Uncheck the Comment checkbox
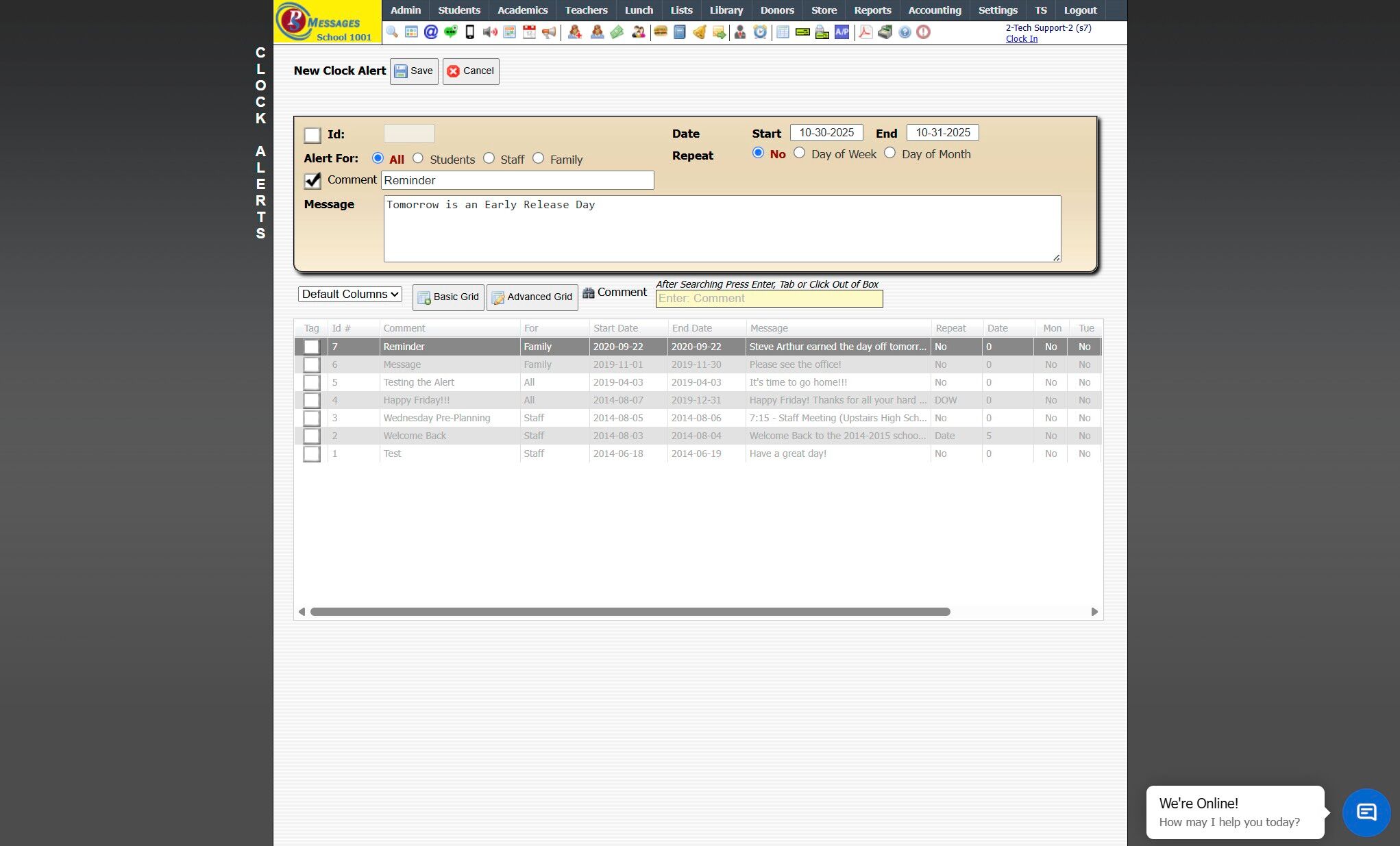 tap(312, 180)
